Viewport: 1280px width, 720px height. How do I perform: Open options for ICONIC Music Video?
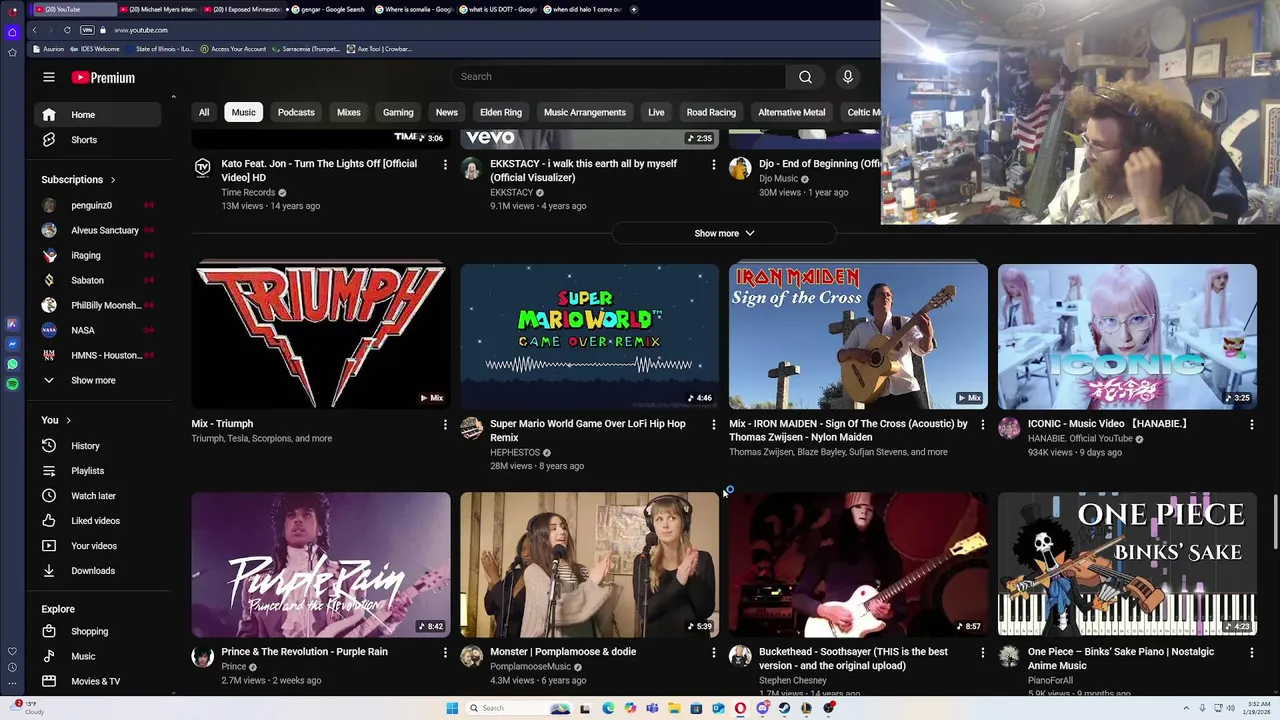(1251, 425)
